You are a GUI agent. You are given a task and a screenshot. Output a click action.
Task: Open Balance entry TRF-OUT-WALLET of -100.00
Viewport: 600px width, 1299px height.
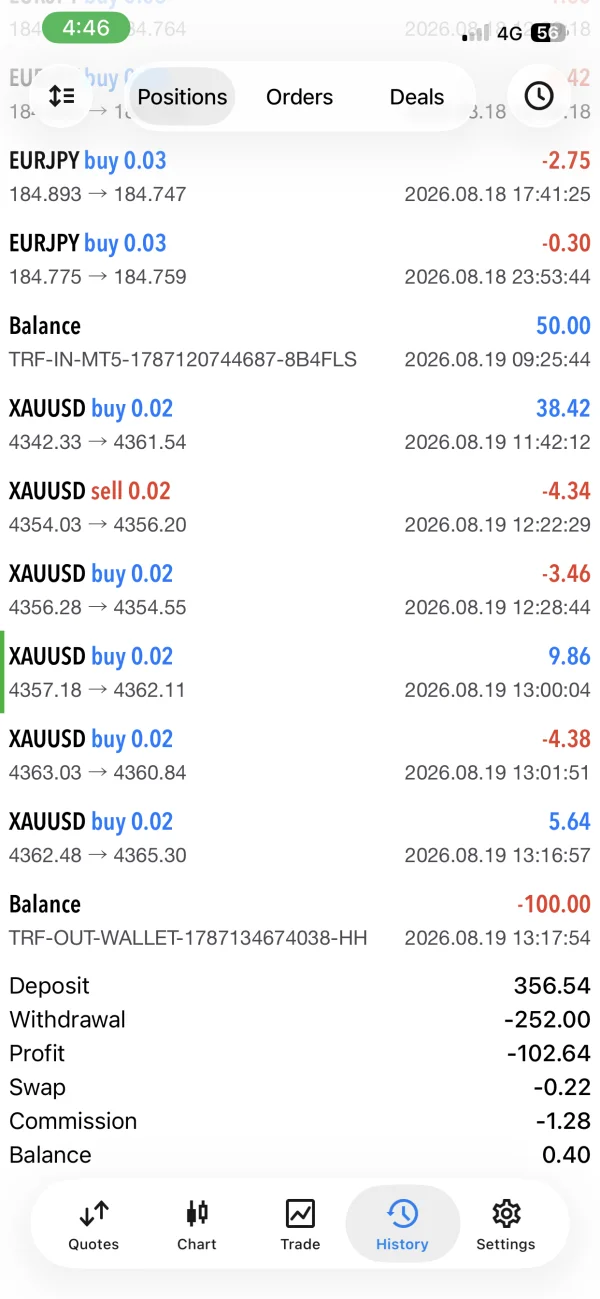(300, 920)
